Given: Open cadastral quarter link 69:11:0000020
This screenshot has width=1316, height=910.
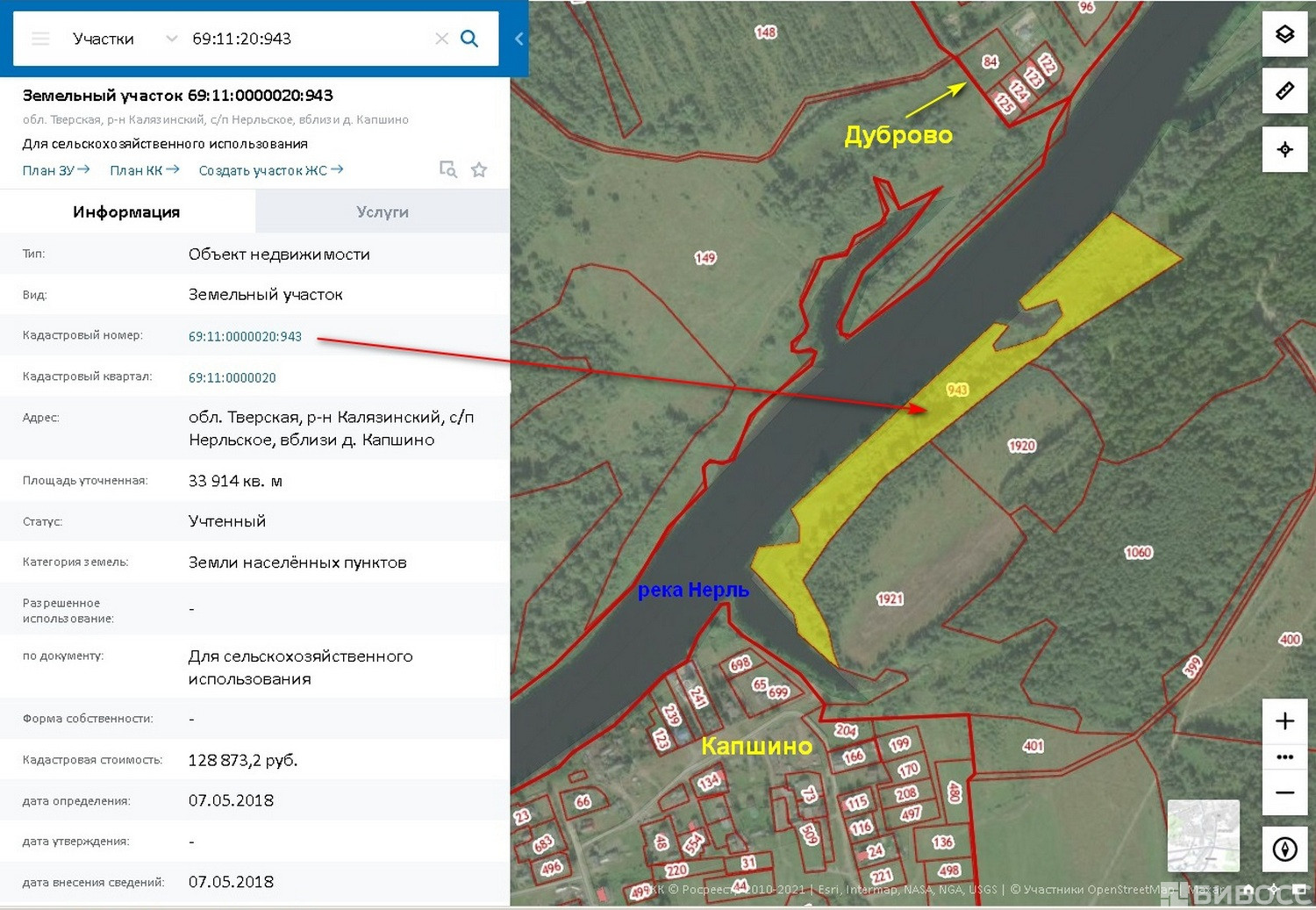Looking at the screenshot, I should (x=232, y=377).
